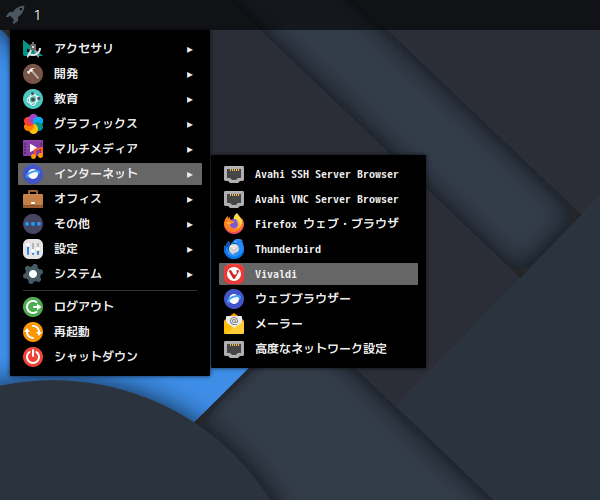Expand the システム submenu arrow
The height and width of the screenshot is (500, 600).
click(x=189, y=275)
